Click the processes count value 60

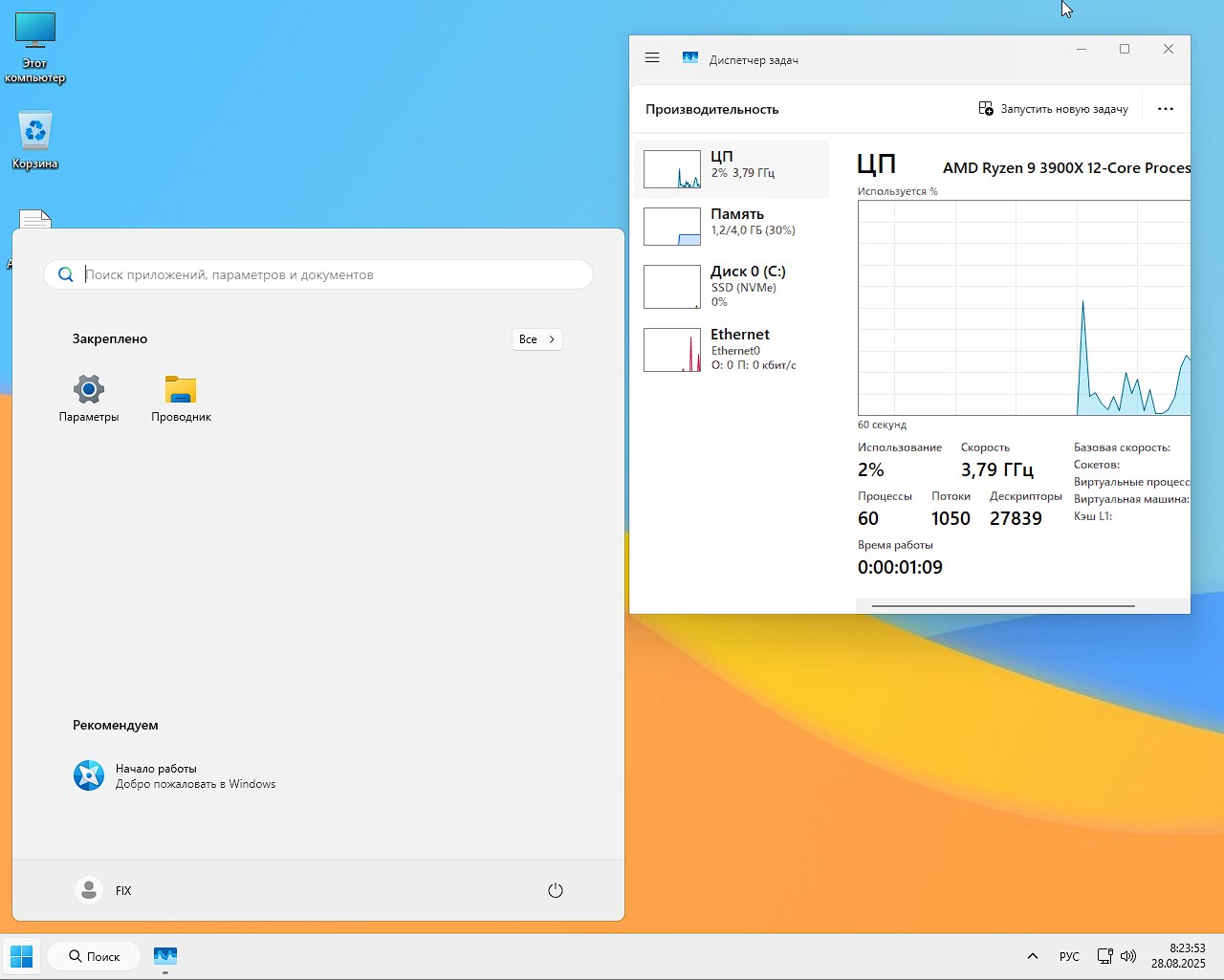(x=868, y=518)
